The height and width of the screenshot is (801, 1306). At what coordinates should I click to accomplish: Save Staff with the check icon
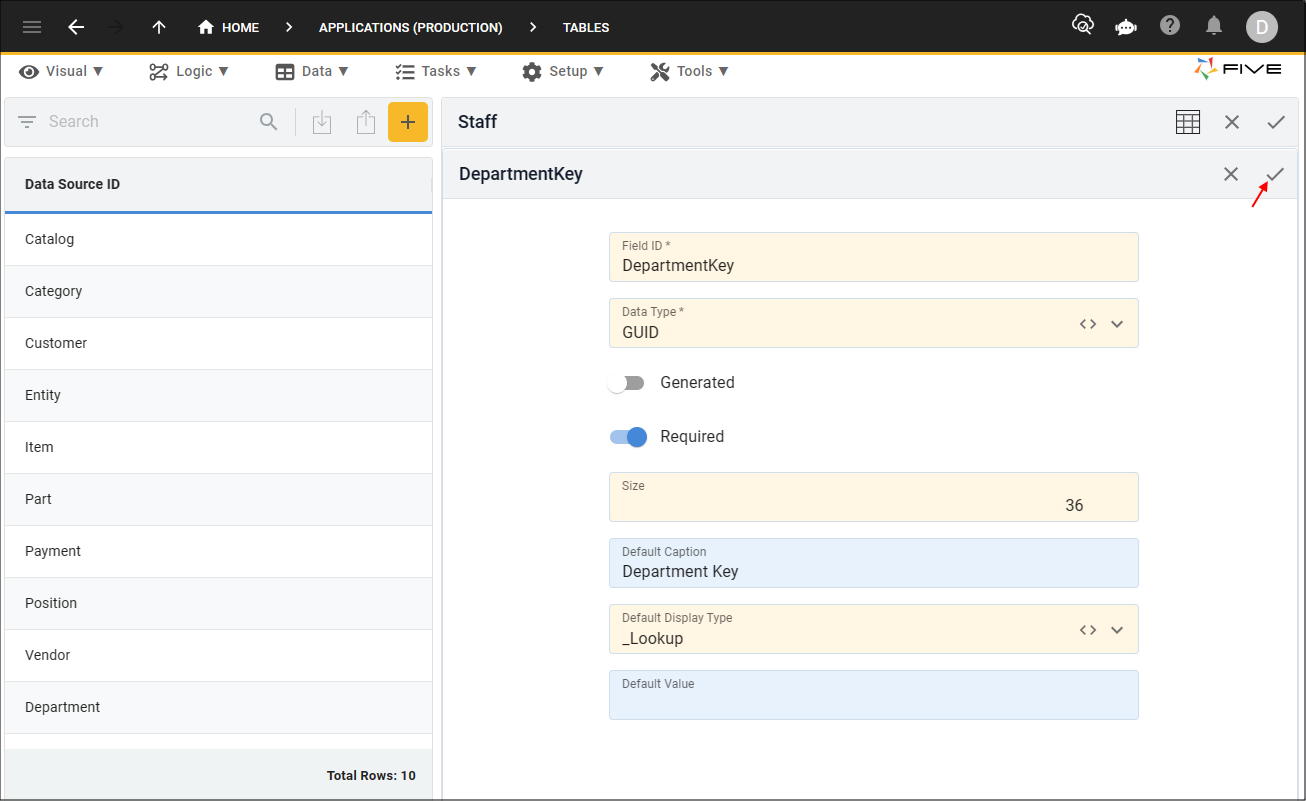click(1276, 122)
